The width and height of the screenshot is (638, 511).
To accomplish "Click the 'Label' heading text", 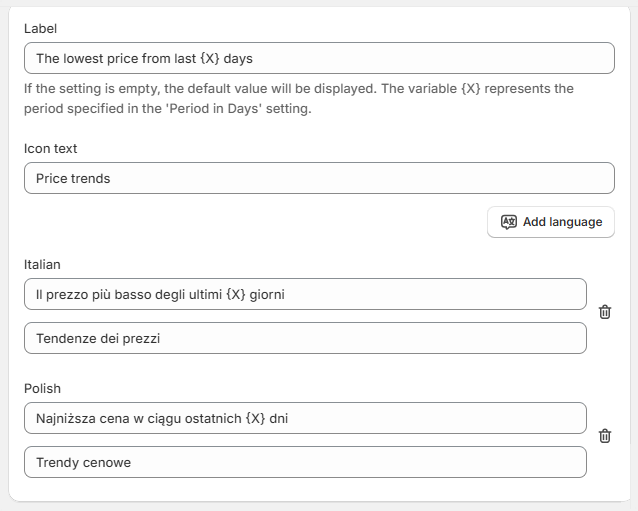I will point(41,29).
